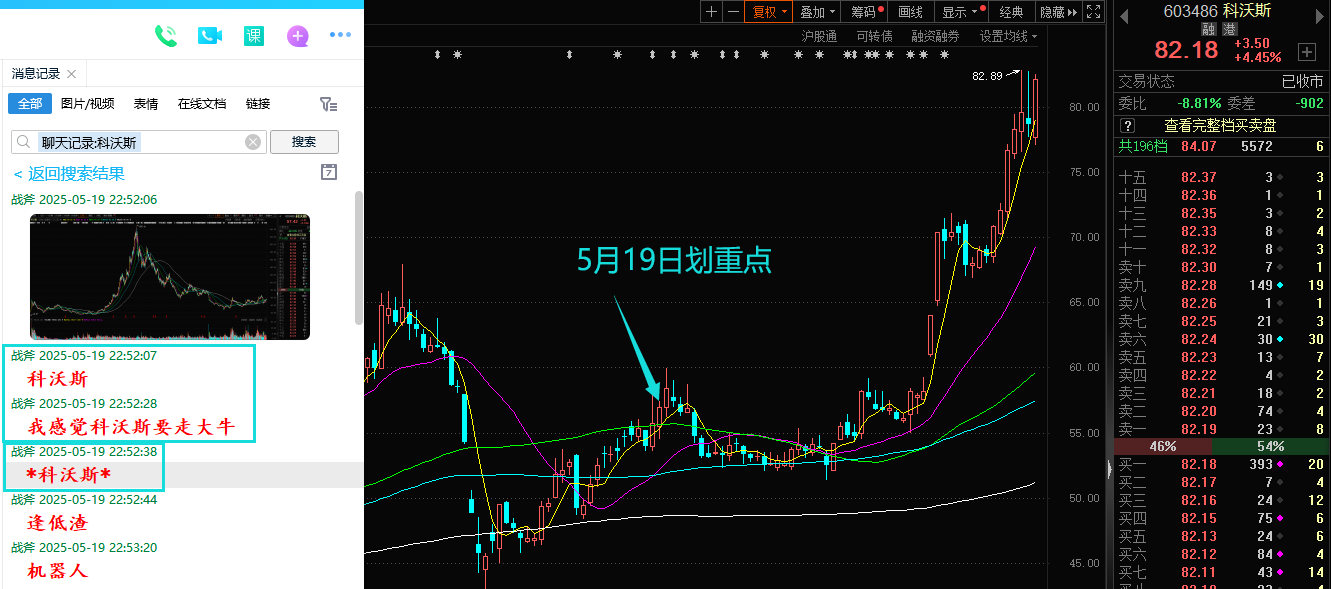Zoom out chart with minus button
The image size is (1331, 589).
734,12
